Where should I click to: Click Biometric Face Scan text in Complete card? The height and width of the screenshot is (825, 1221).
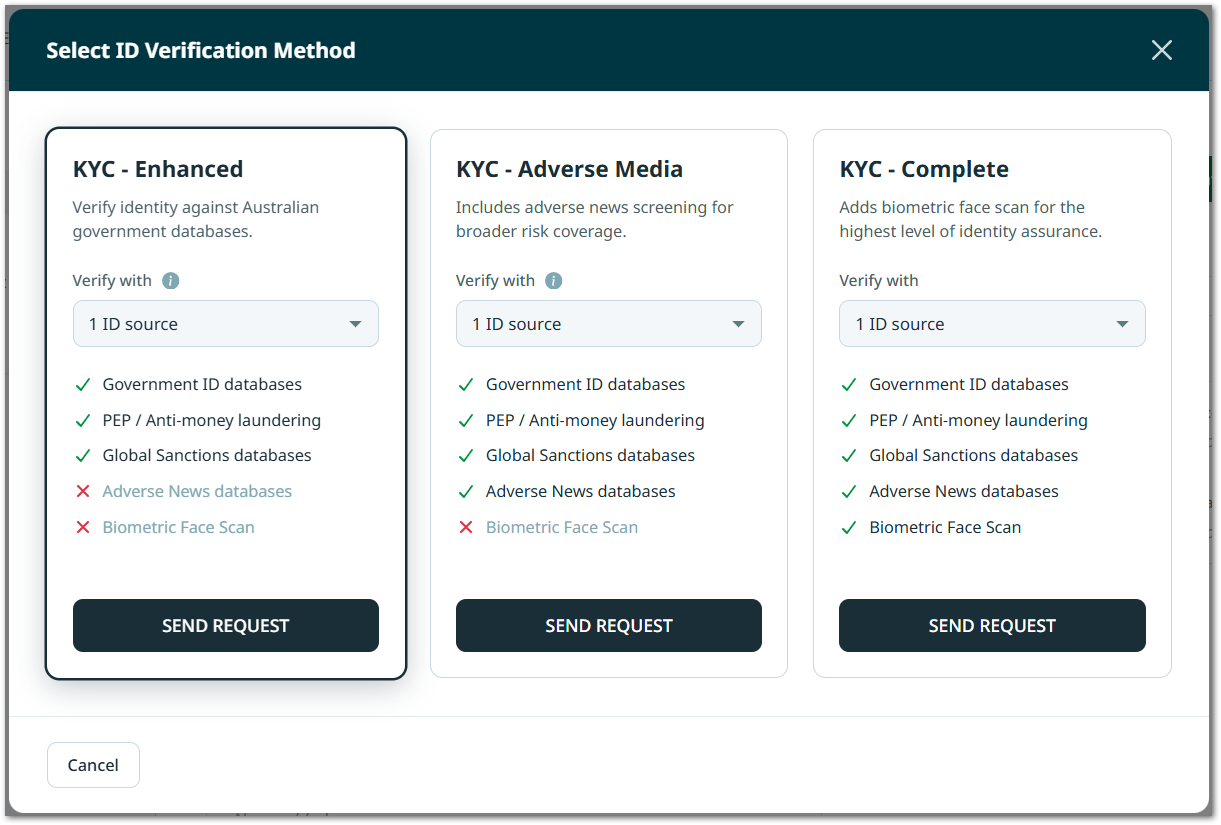coord(945,527)
